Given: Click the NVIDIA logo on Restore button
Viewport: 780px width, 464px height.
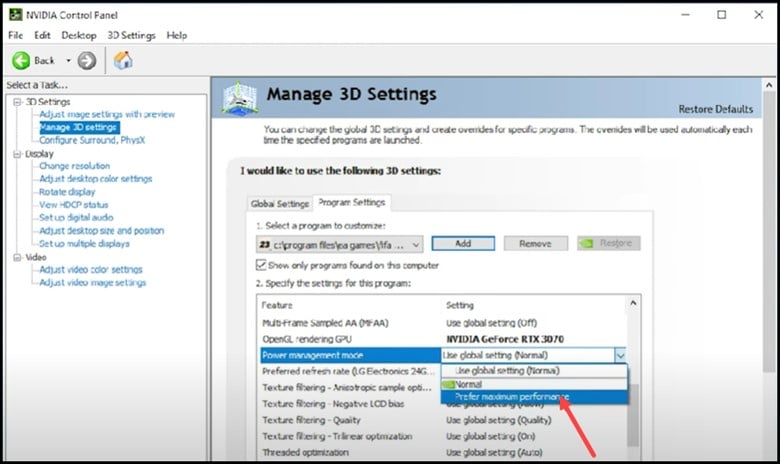Looking at the screenshot, I should click(592, 243).
